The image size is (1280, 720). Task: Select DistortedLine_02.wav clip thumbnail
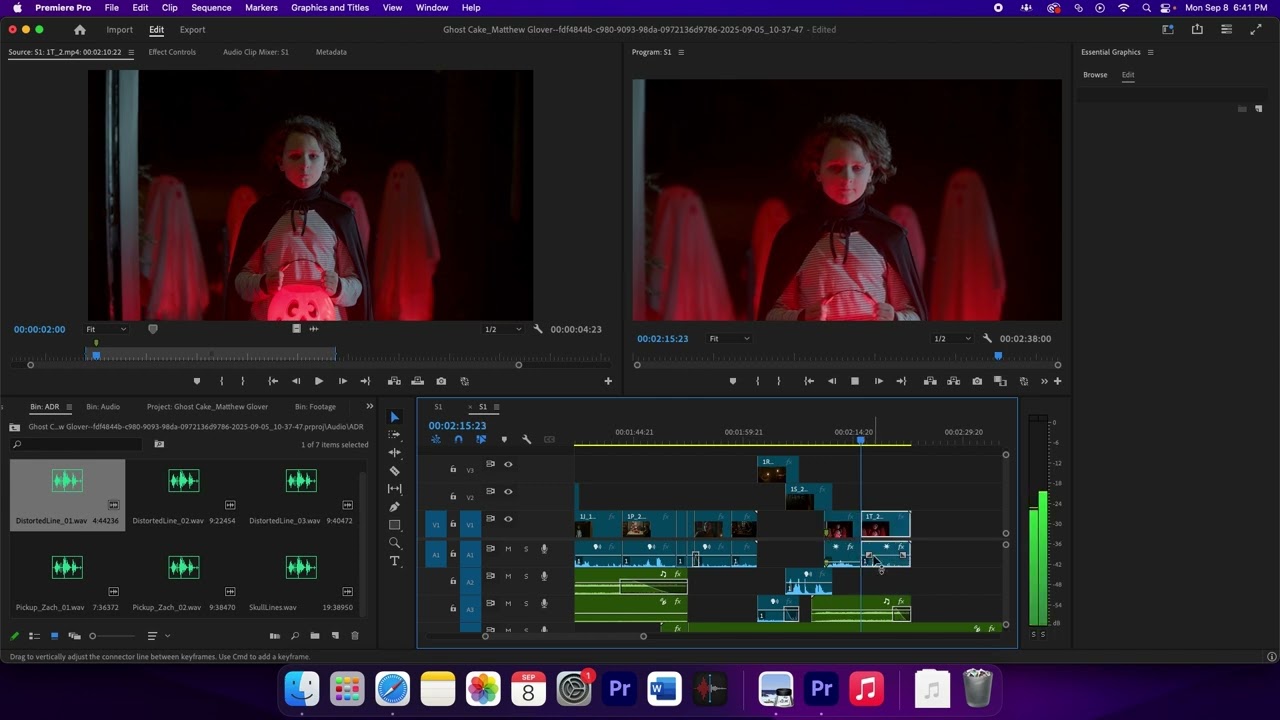pyautogui.click(x=184, y=481)
